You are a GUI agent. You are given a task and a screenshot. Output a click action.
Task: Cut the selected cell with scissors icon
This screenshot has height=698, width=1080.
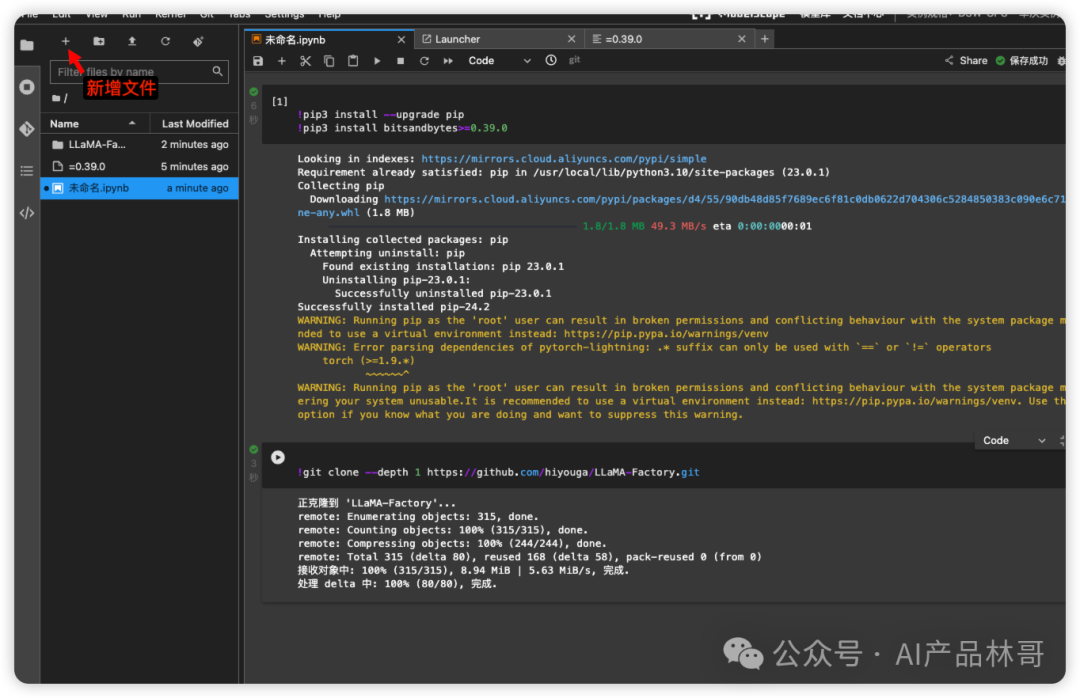click(x=305, y=61)
